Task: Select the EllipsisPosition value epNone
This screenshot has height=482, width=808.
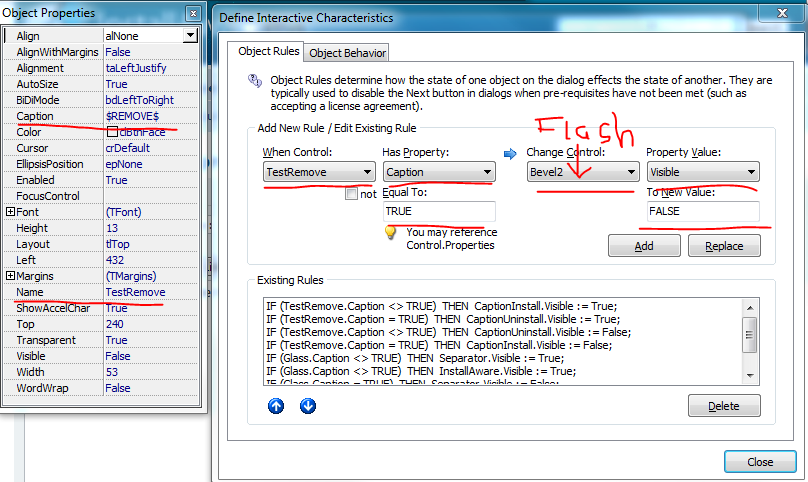Action: (x=124, y=164)
